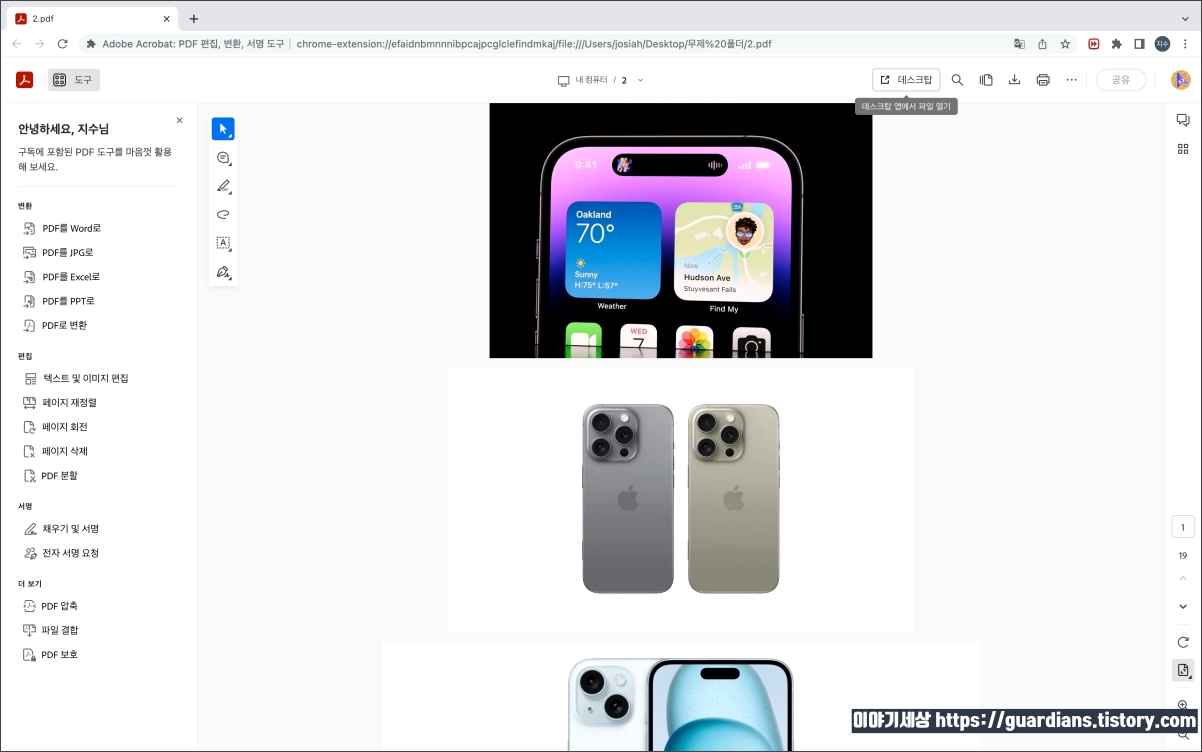Viewport: 1202px width, 752px height.
Task: Print the PDF document
Action: click(x=1043, y=80)
